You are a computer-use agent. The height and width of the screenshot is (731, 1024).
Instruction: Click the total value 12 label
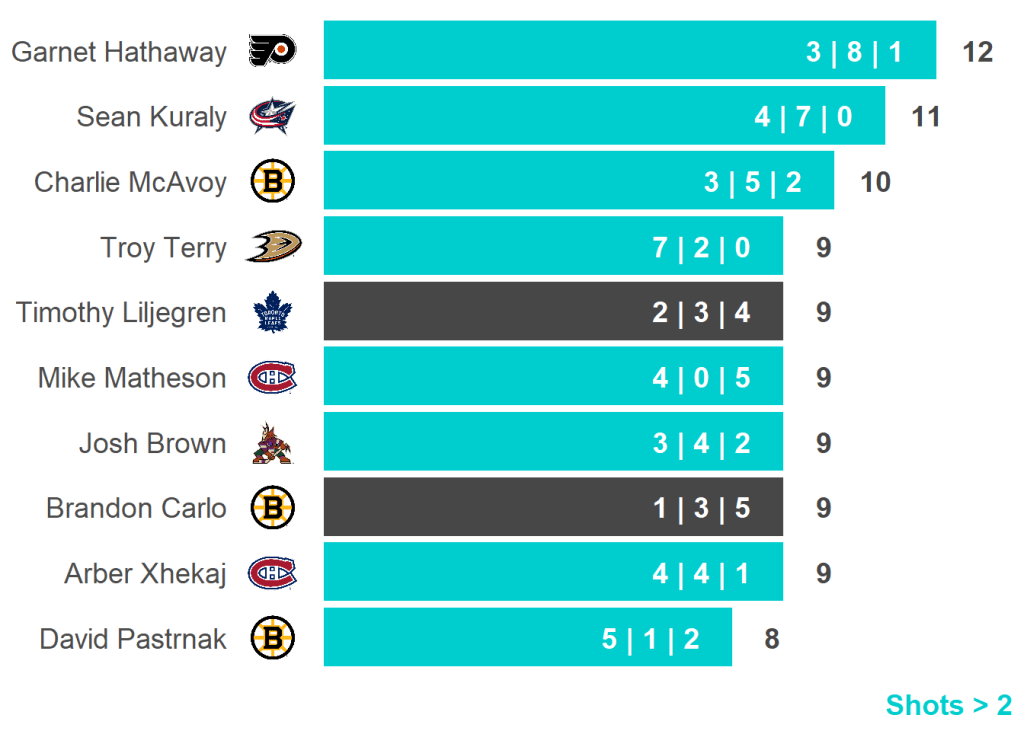[977, 52]
